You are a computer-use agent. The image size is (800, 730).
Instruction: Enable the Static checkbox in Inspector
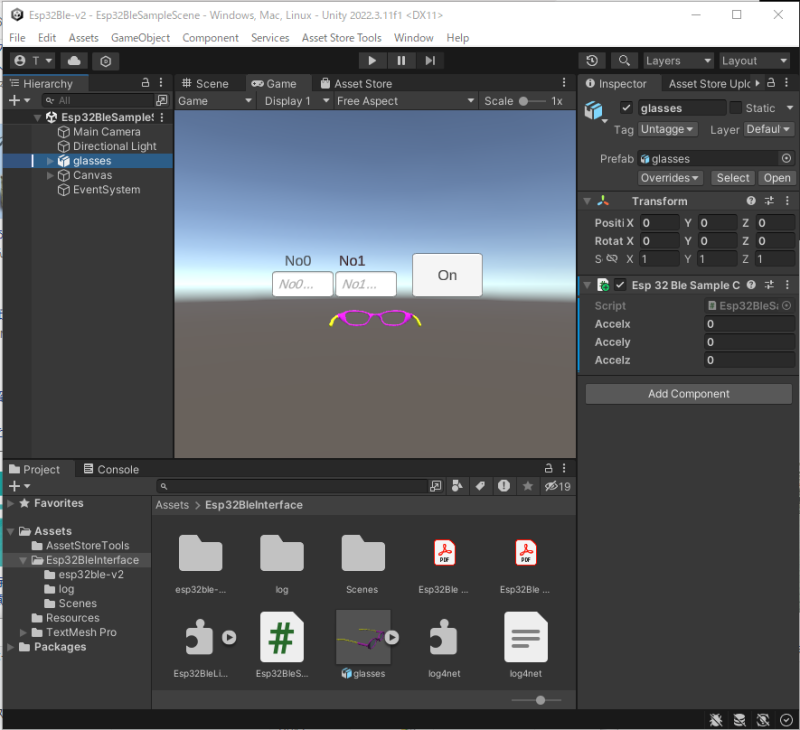pos(736,108)
